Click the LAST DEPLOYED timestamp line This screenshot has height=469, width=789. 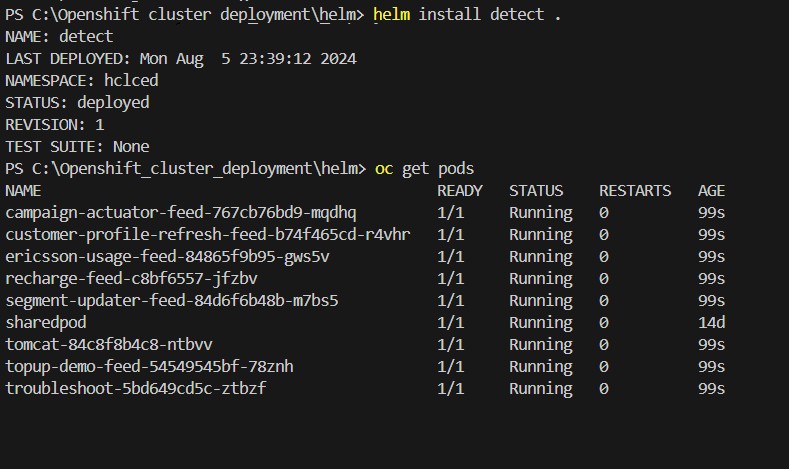(181, 59)
